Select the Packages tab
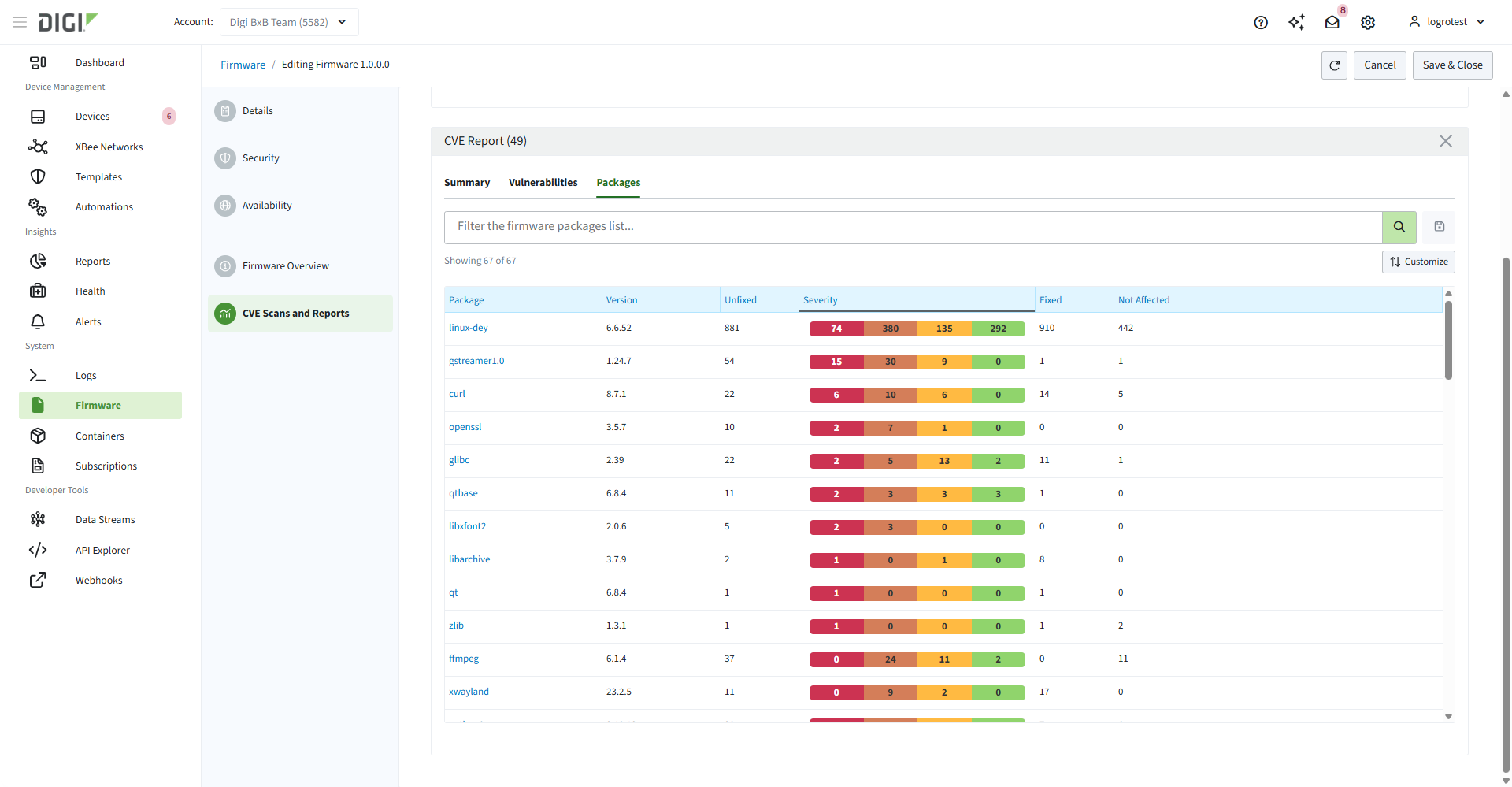The image size is (1512, 787). click(618, 182)
